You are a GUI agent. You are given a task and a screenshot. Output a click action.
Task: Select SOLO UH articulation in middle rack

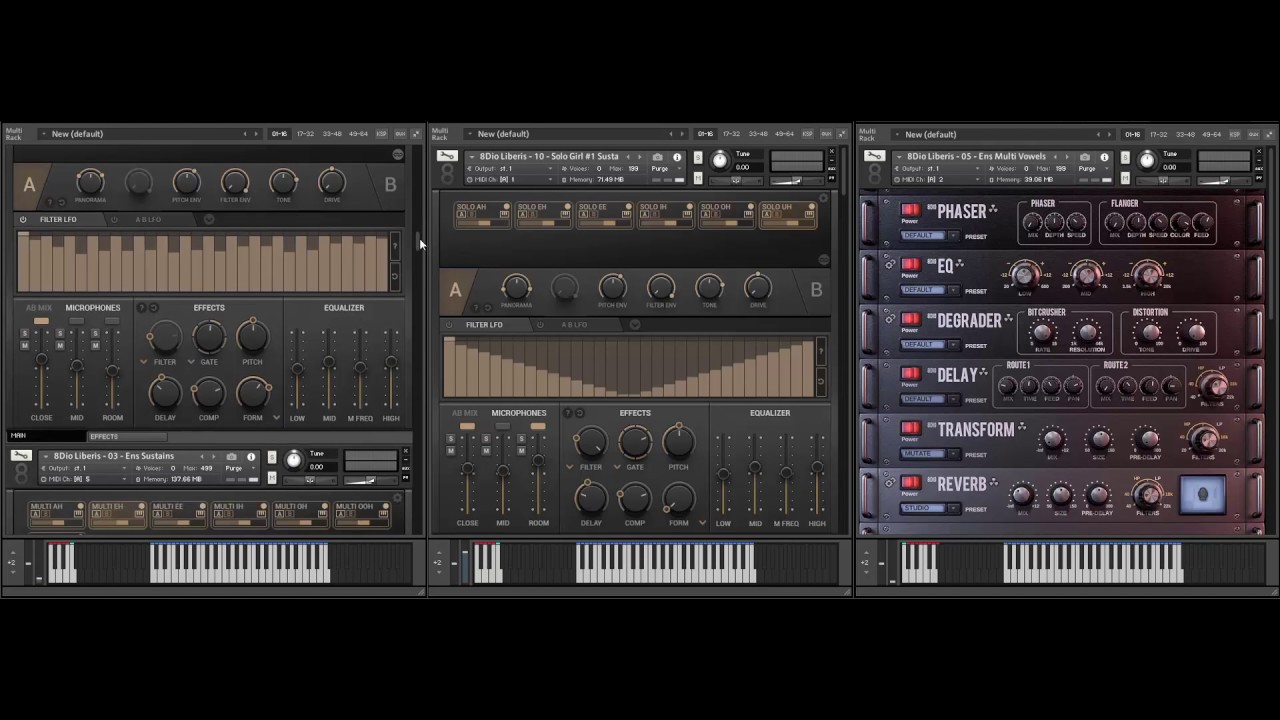pyautogui.click(x=788, y=214)
